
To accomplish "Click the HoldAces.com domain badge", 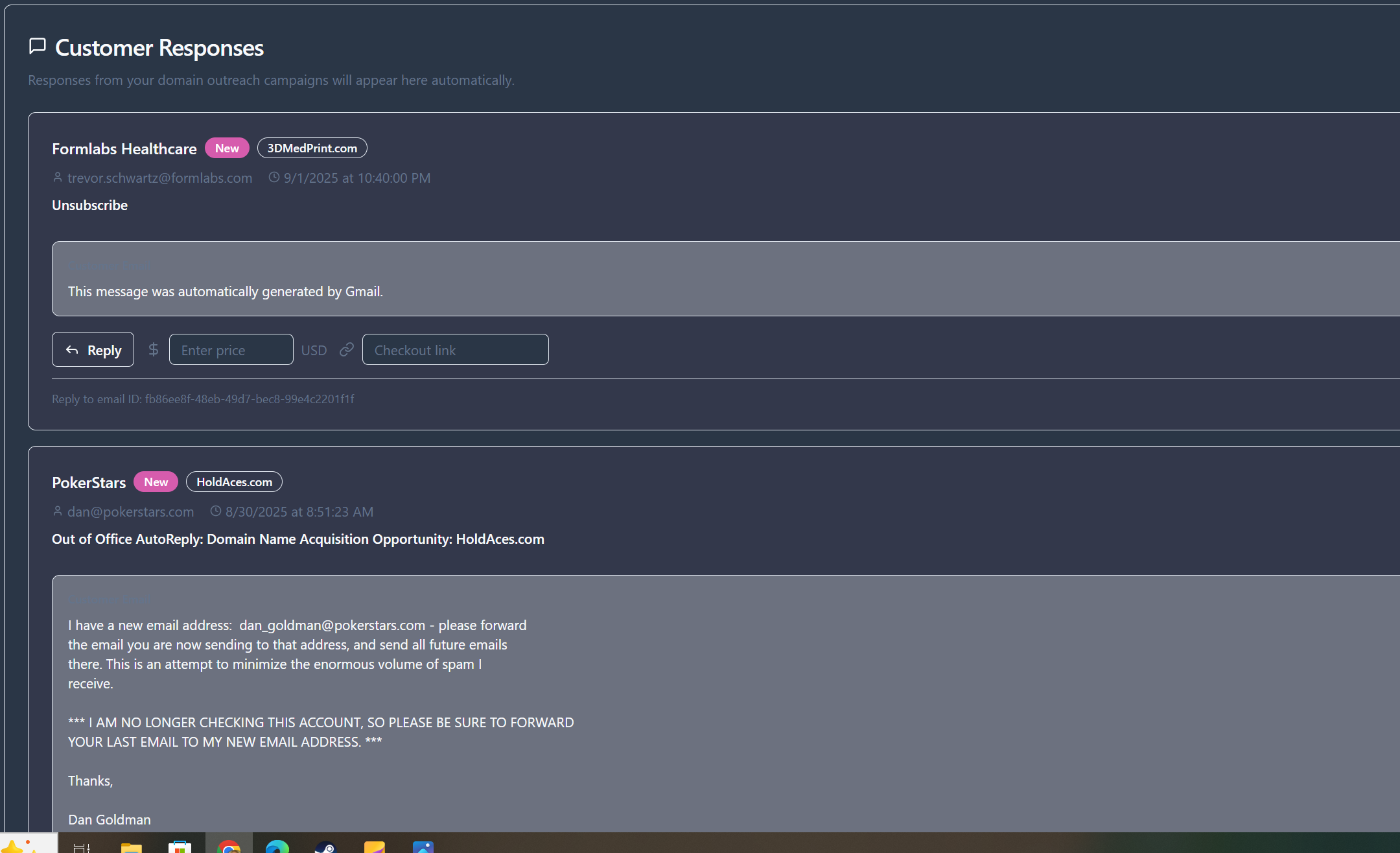I will click(x=234, y=482).
